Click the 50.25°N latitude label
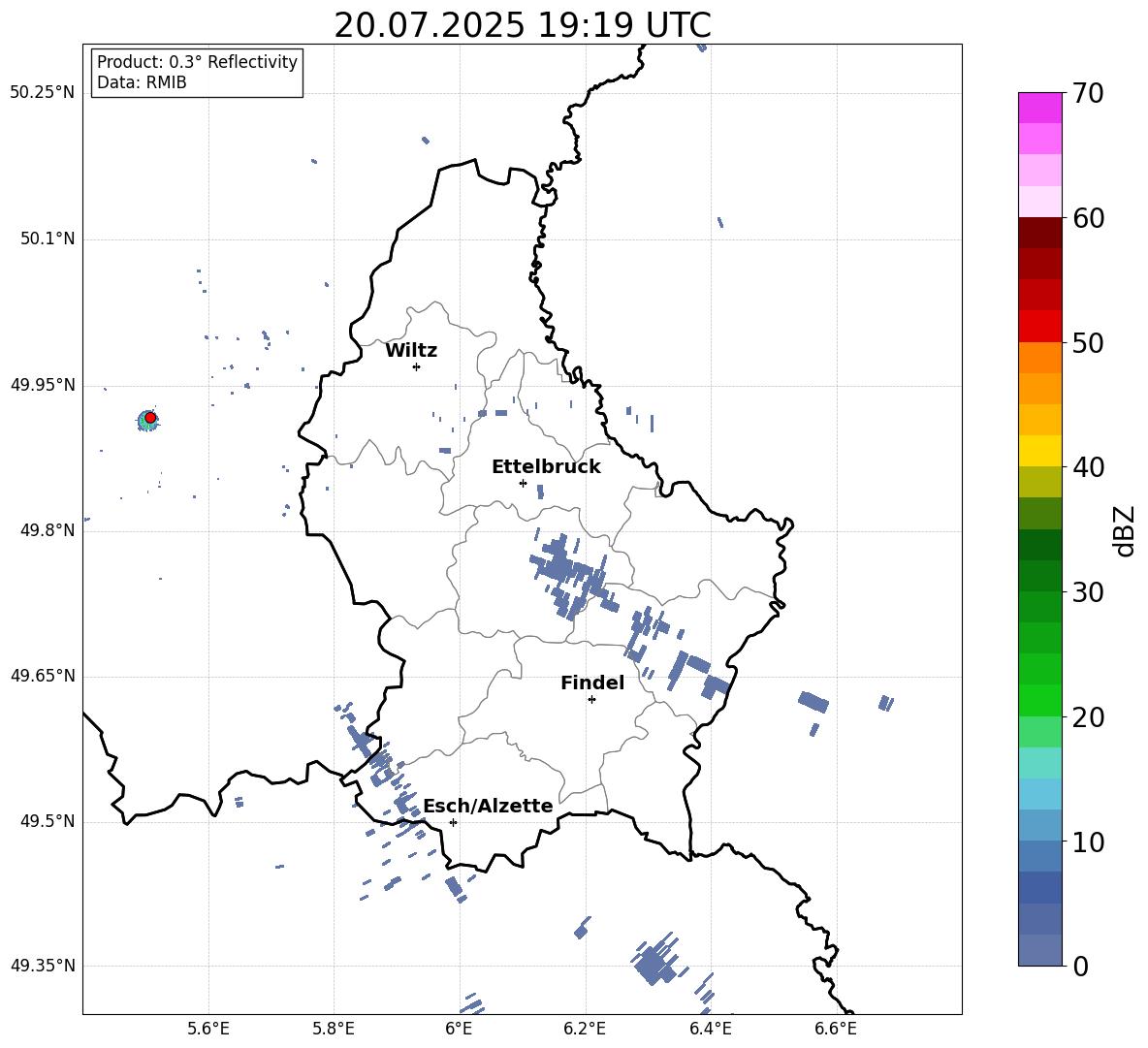Viewport: 1148px width, 1048px height. 43,93
